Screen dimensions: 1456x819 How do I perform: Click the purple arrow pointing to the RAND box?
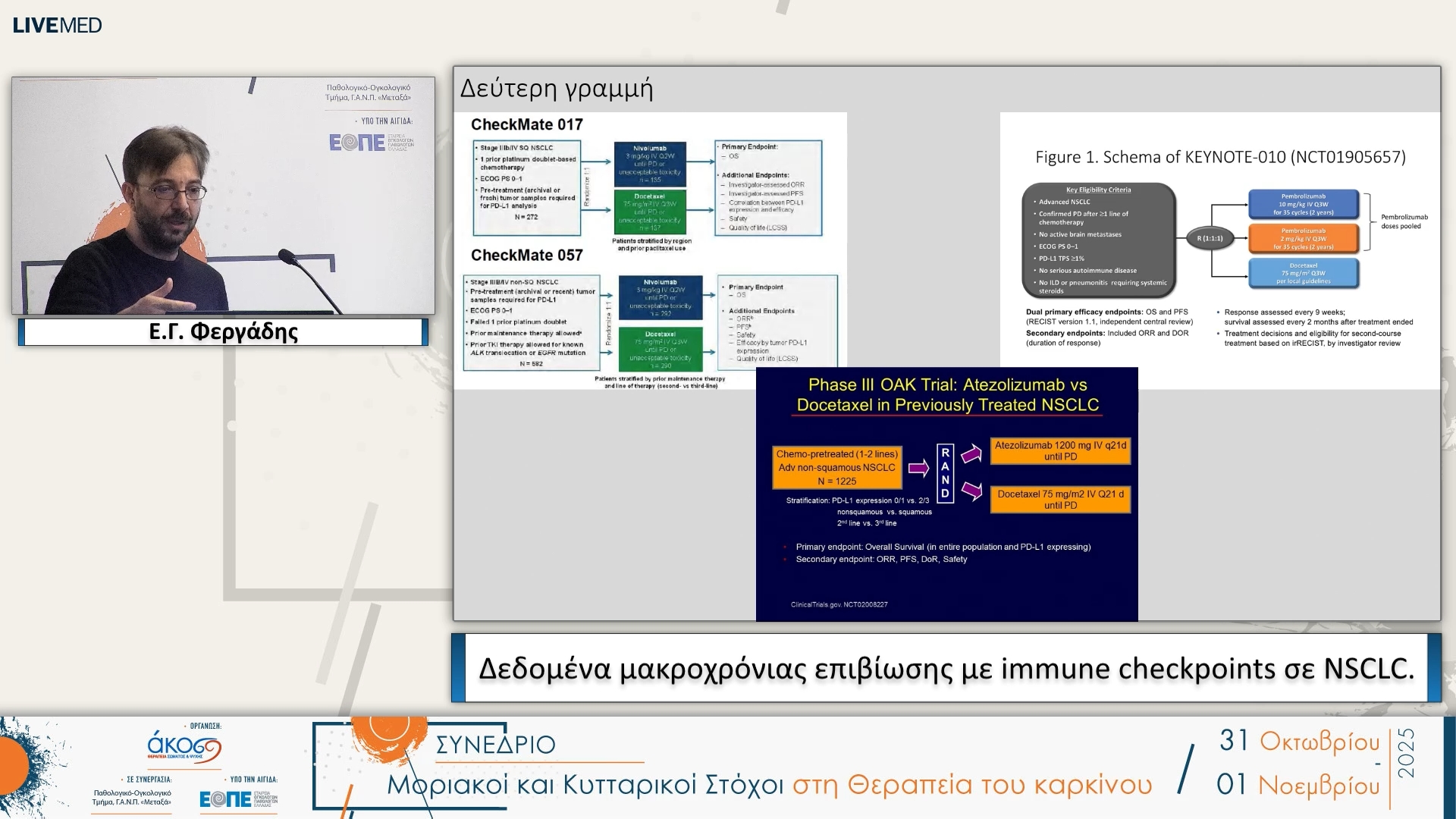click(x=918, y=468)
